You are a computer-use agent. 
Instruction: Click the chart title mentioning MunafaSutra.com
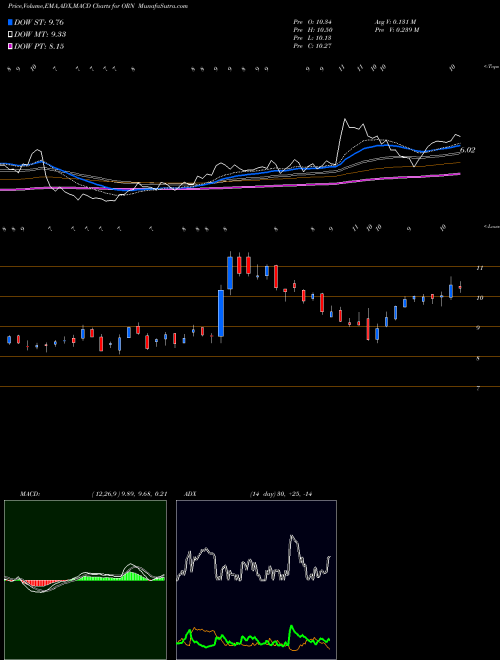coord(98,6)
